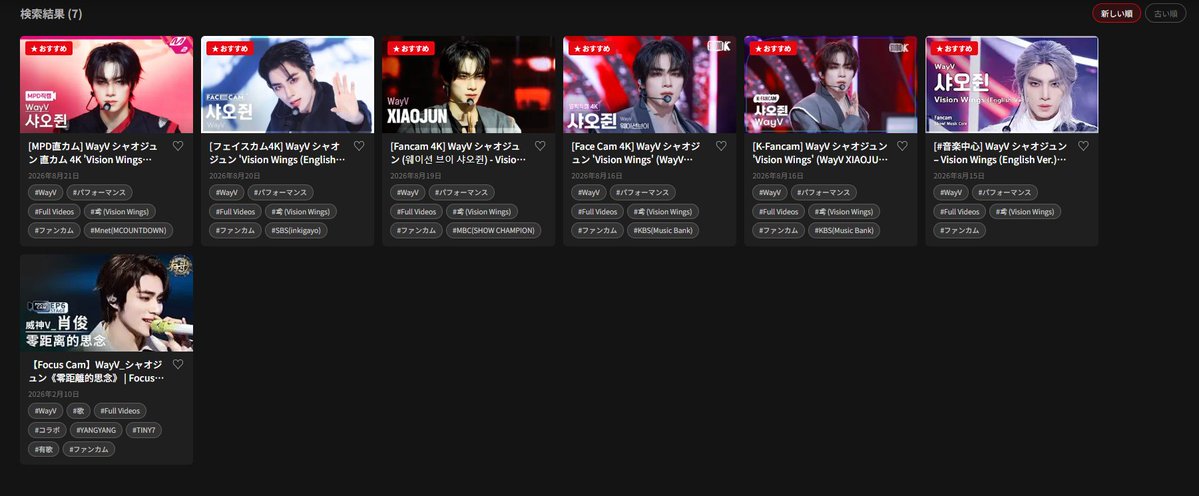
Task: Click #Full Videos tag on the [フェイスカム4K] card
Action: [235, 212]
